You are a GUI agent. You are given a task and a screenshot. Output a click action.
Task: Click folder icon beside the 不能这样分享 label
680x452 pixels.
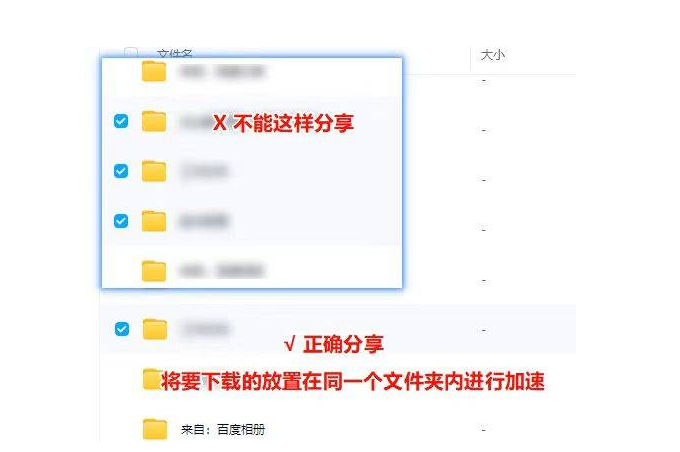click(154, 121)
